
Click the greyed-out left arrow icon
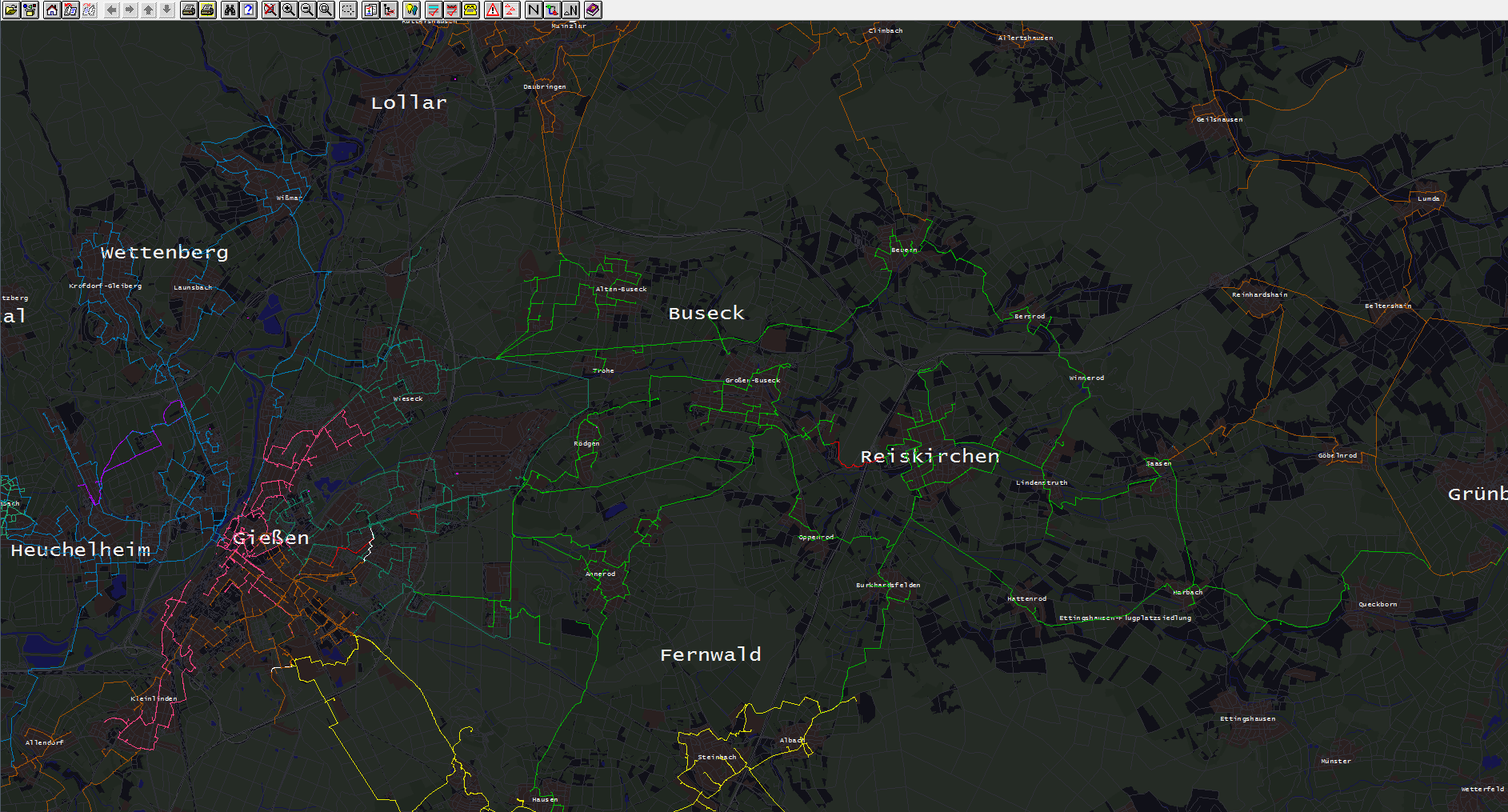[x=112, y=10]
